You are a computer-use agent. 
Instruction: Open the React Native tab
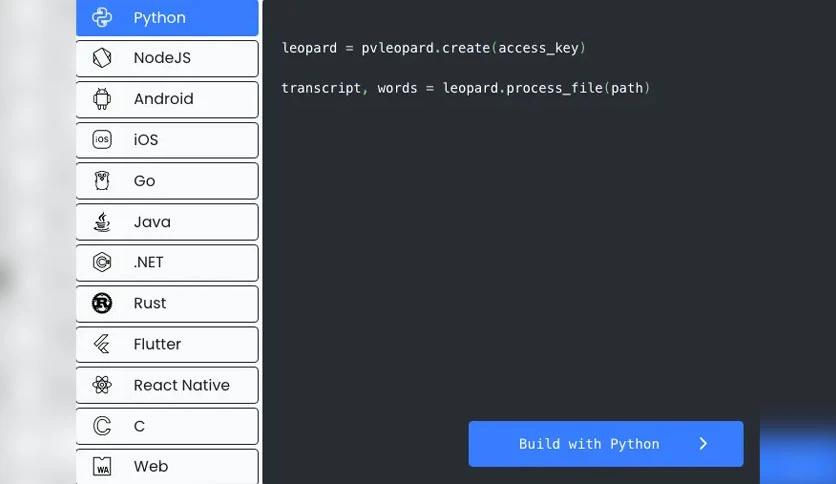pos(167,385)
